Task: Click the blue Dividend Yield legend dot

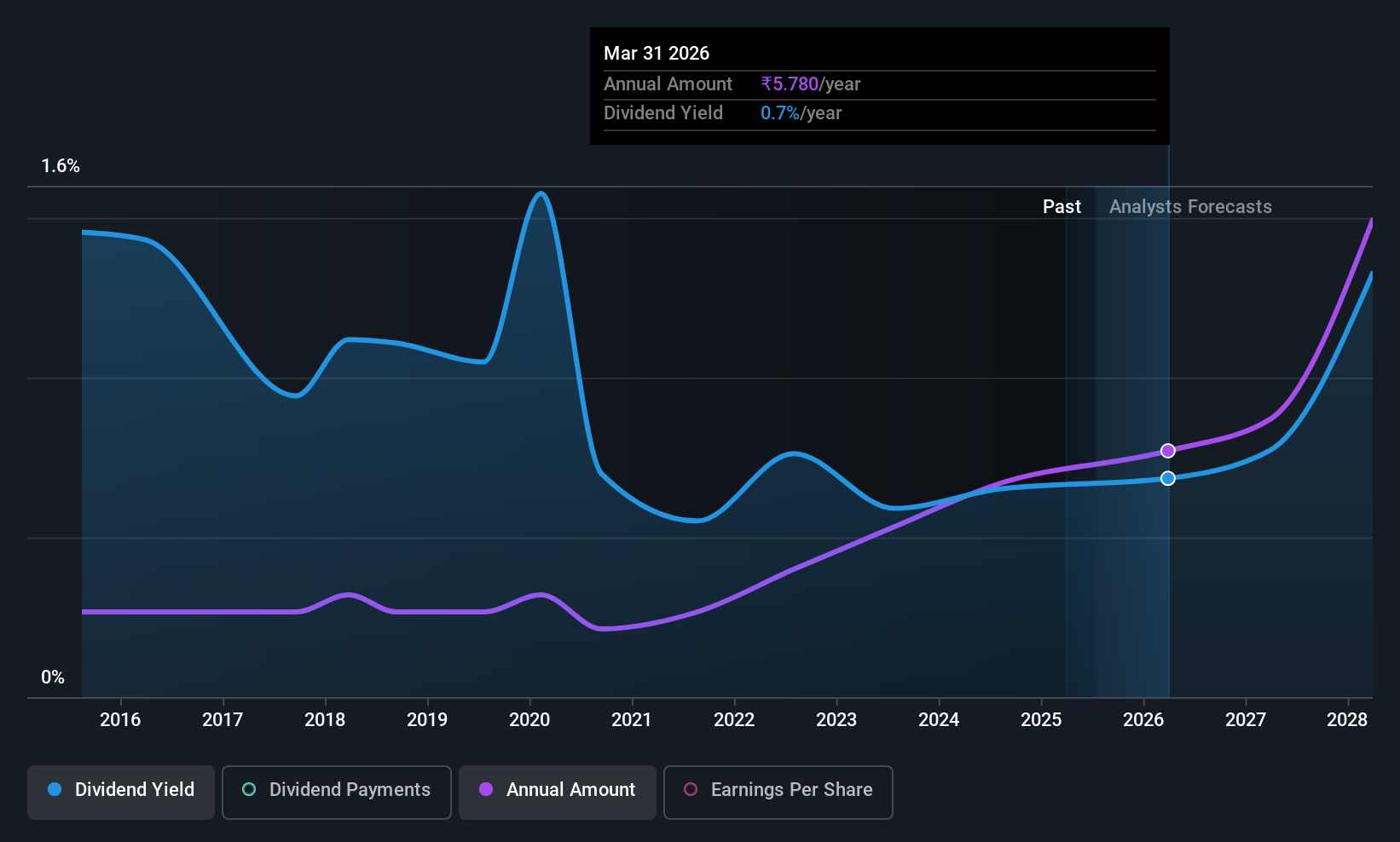Action: tap(55, 789)
